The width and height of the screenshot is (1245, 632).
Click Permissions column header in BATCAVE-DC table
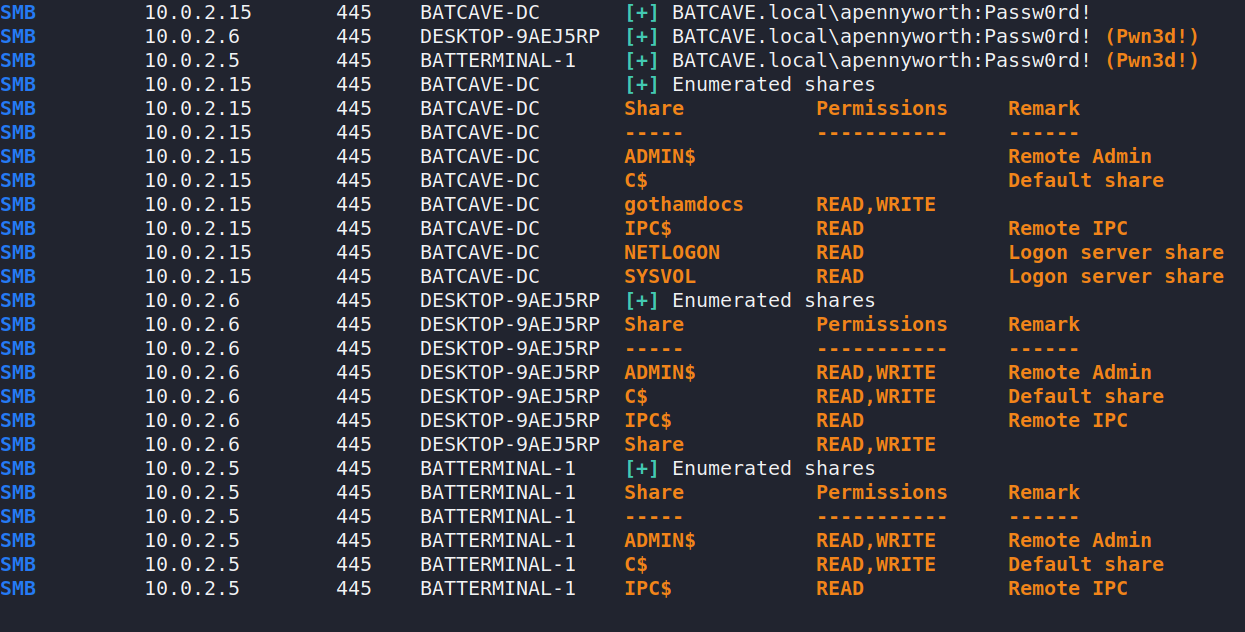(x=881, y=108)
